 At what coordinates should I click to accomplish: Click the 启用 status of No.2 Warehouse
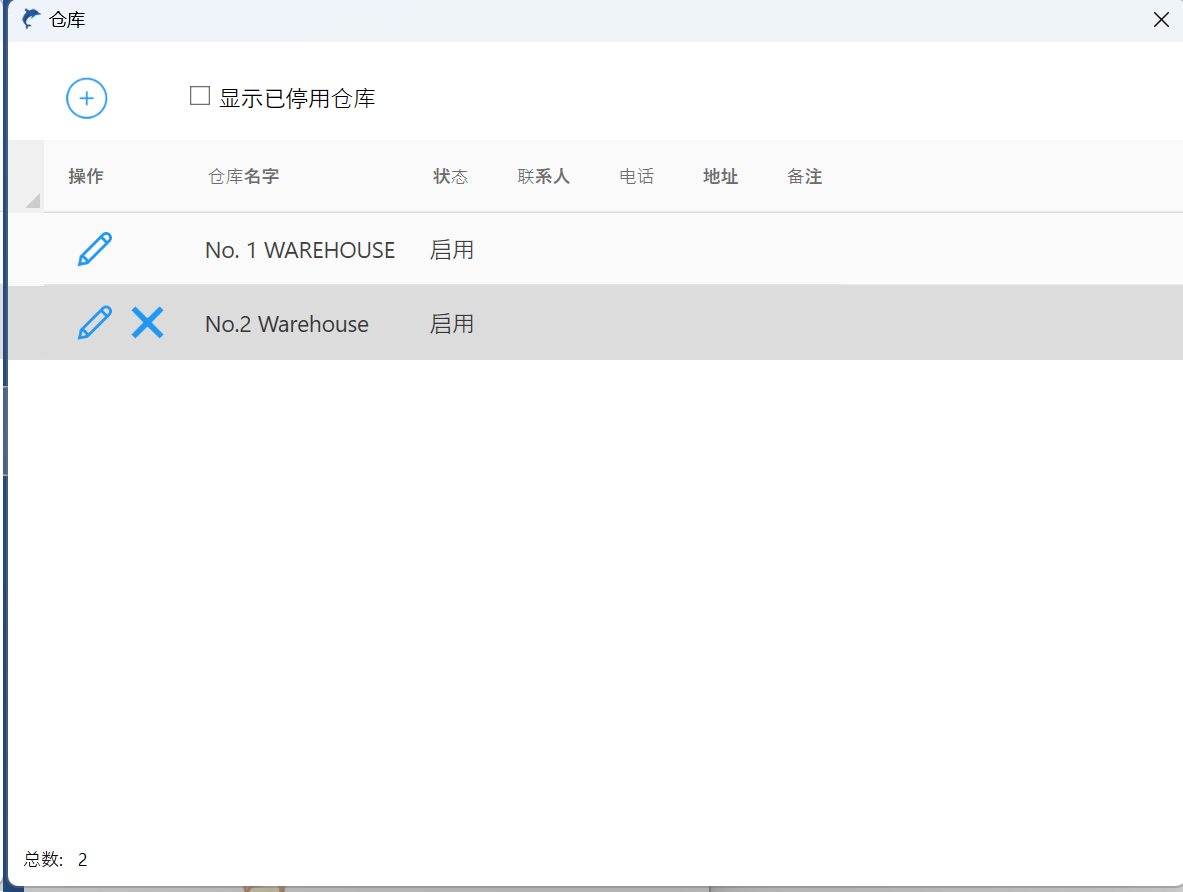coord(452,324)
